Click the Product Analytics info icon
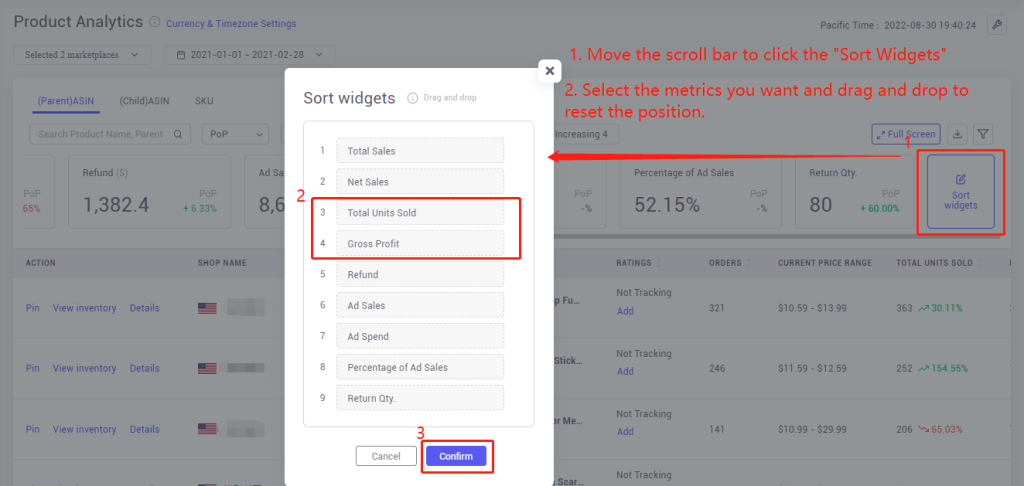 (x=154, y=22)
